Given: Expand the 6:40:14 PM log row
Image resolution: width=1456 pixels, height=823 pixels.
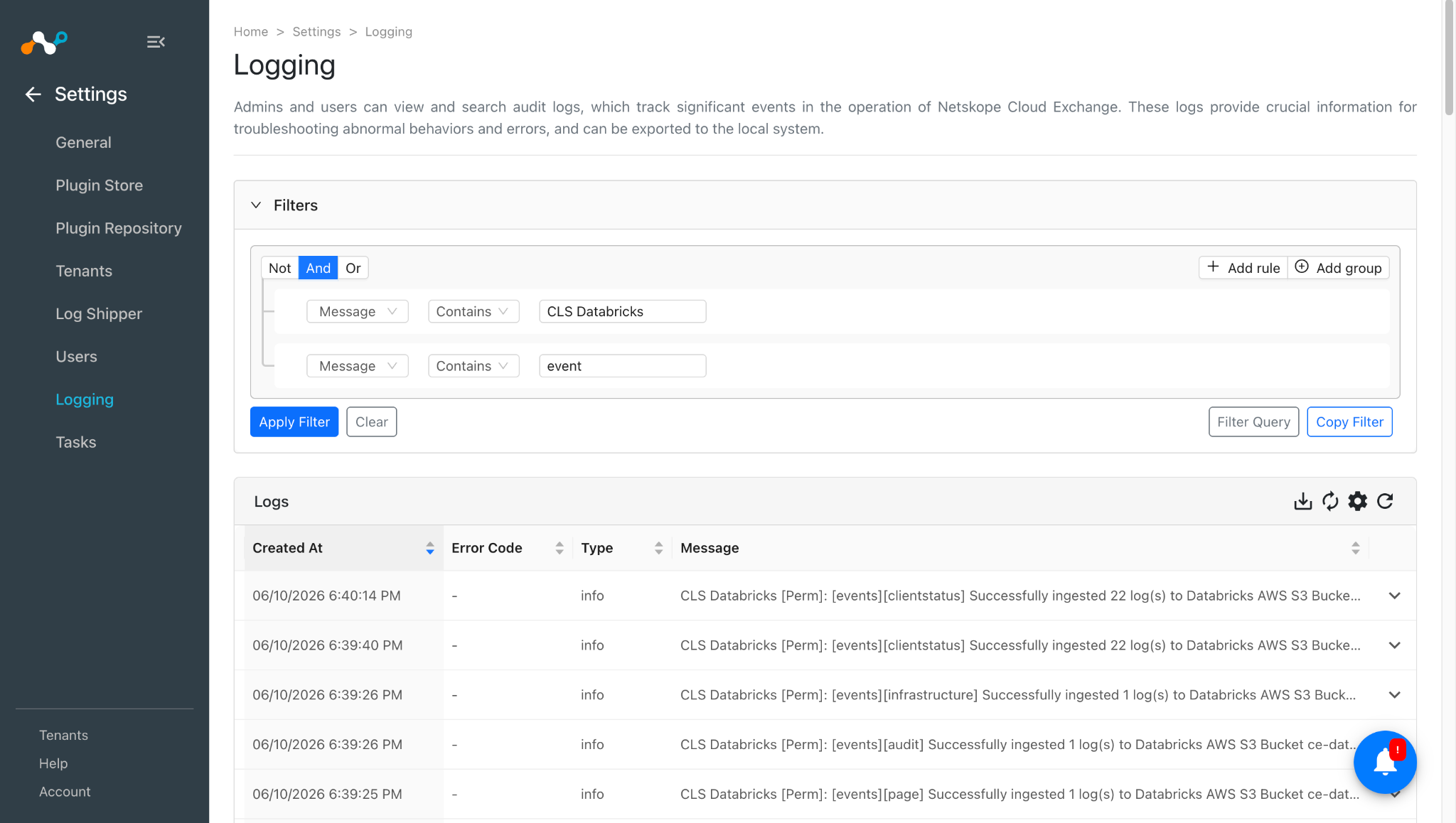Looking at the screenshot, I should [1395, 596].
